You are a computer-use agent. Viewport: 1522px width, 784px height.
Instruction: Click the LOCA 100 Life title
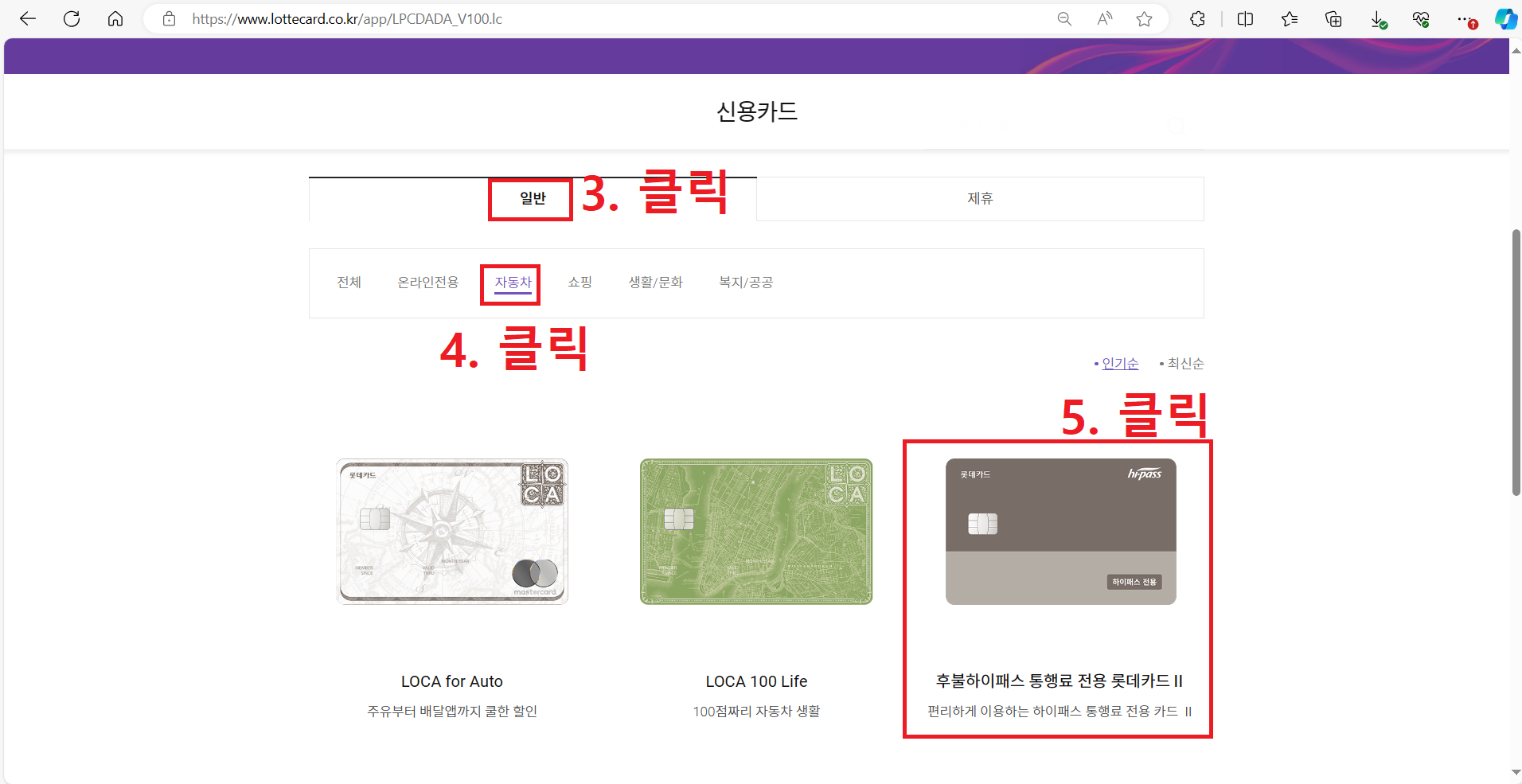click(x=756, y=682)
